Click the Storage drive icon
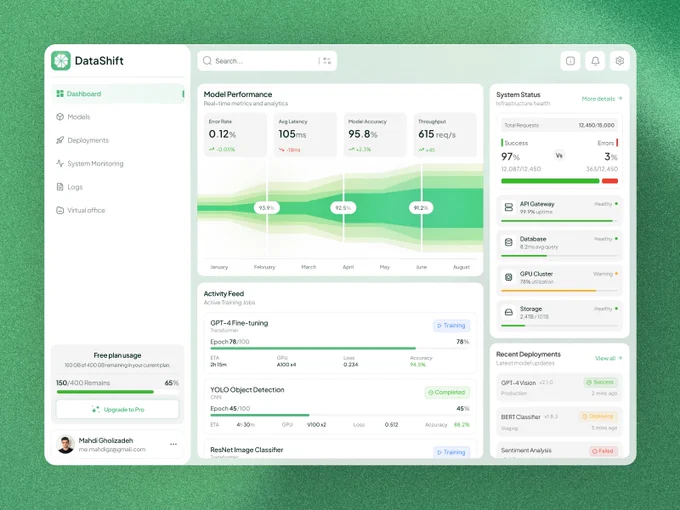This screenshot has width=680, height=510. tap(509, 312)
